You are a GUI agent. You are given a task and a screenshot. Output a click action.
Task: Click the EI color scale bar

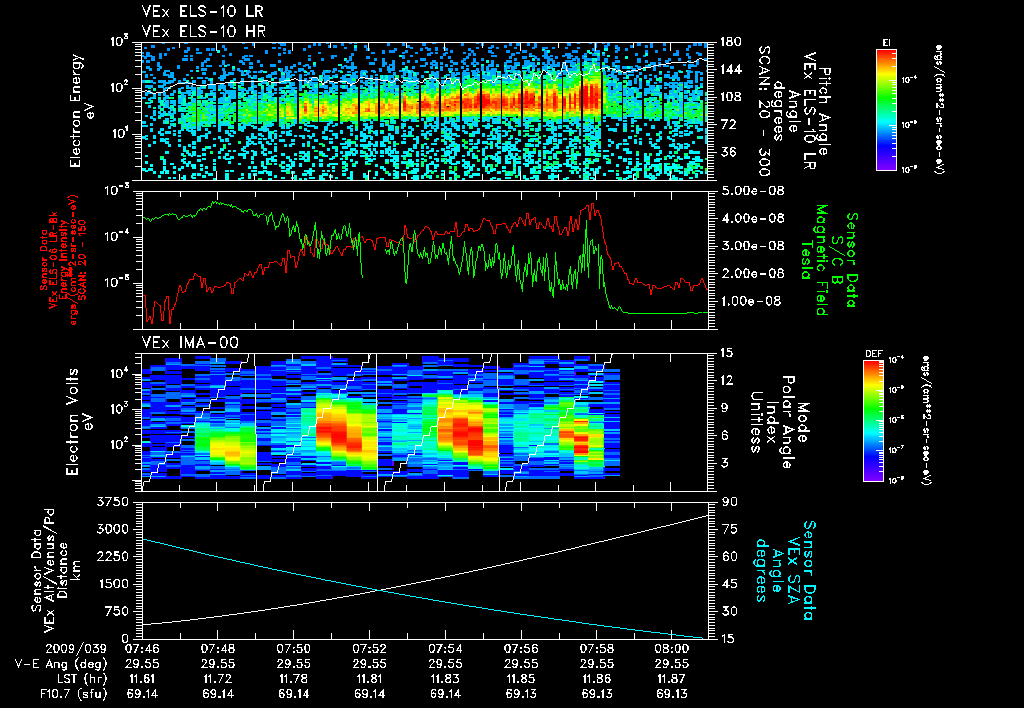tap(886, 108)
